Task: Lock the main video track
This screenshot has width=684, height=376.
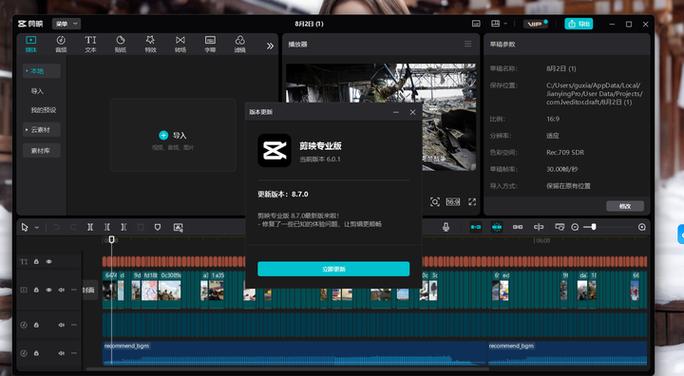Action: tap(36, 290)
